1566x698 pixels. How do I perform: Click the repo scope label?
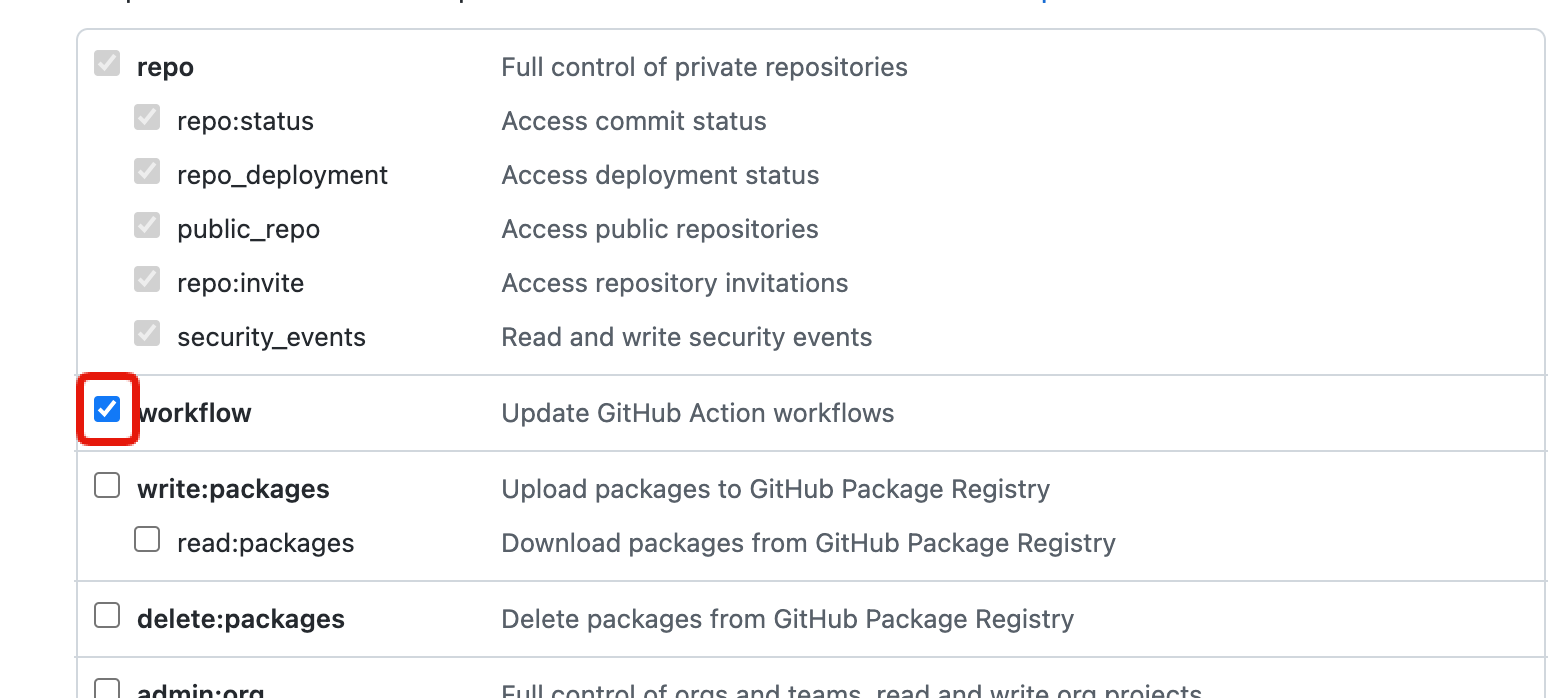coord(165,67)
